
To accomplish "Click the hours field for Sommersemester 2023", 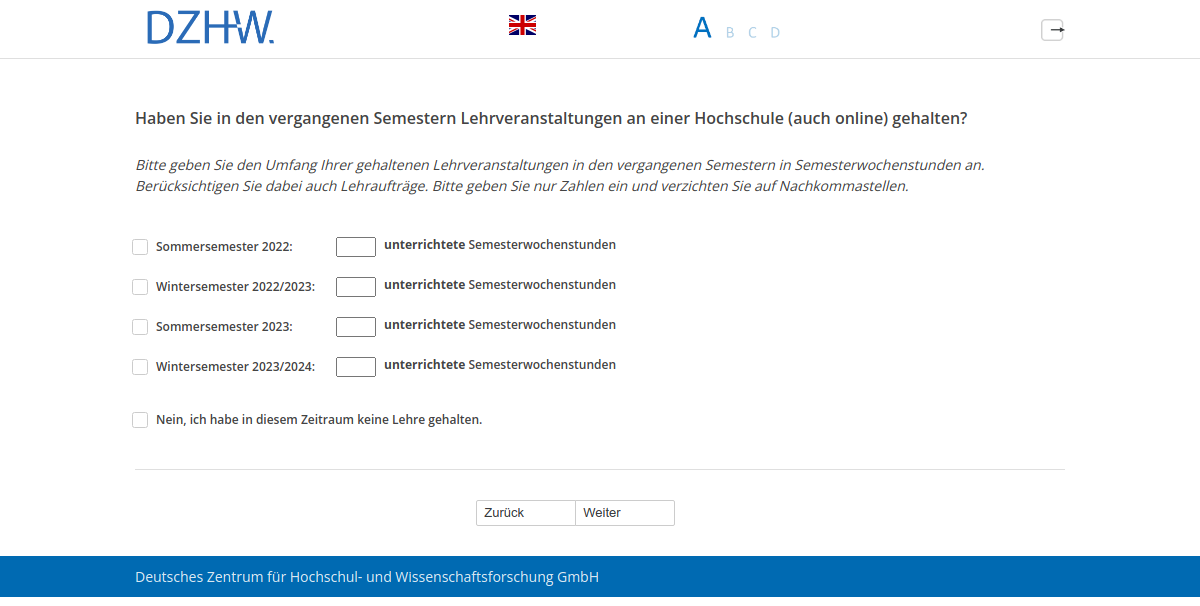I will (356, 326).
